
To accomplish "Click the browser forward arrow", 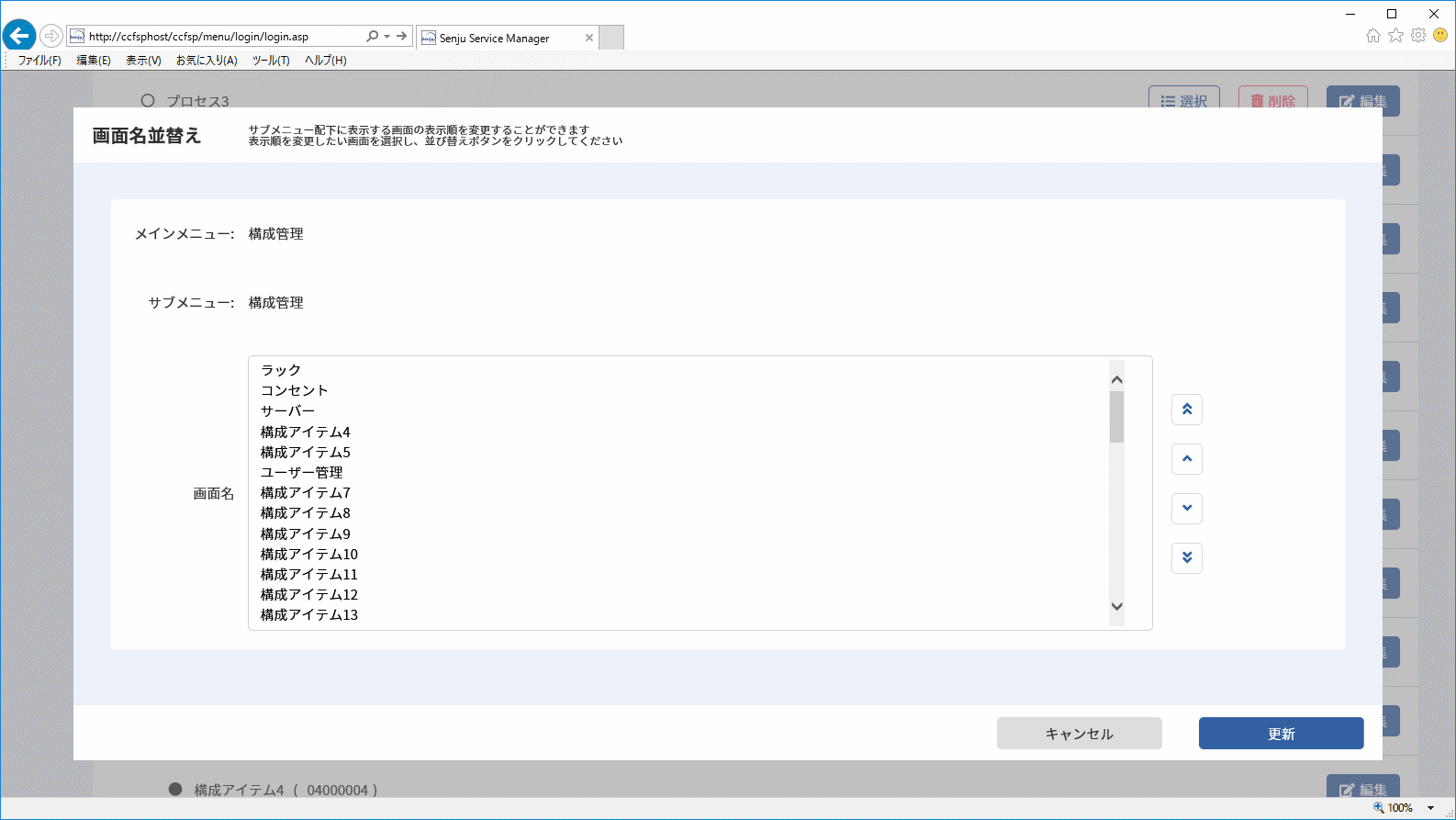I will pyautogui.click(x=51, y=36).
